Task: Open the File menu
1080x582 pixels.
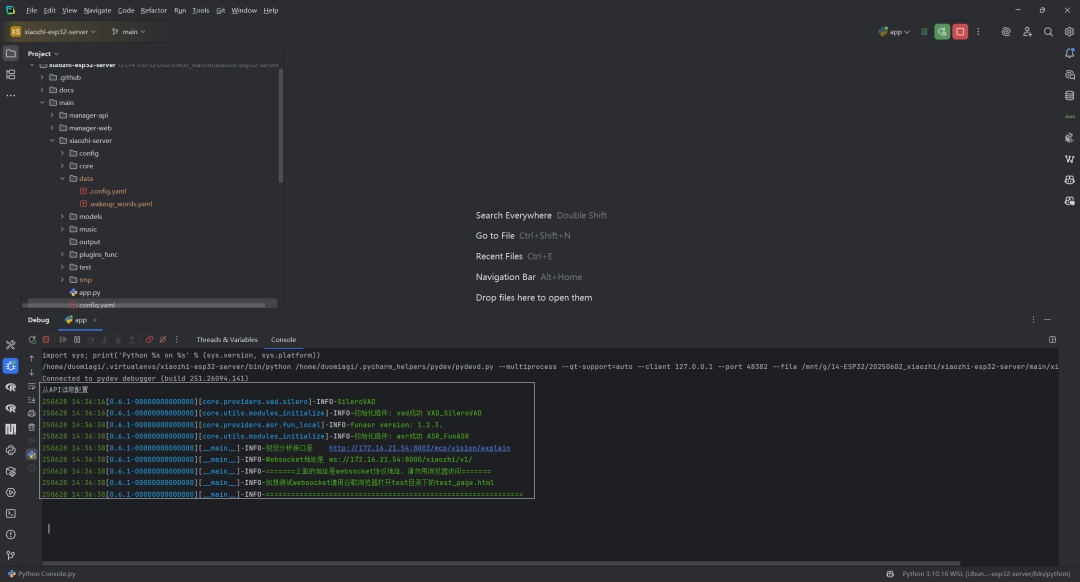Action: (x=32, y=10)
